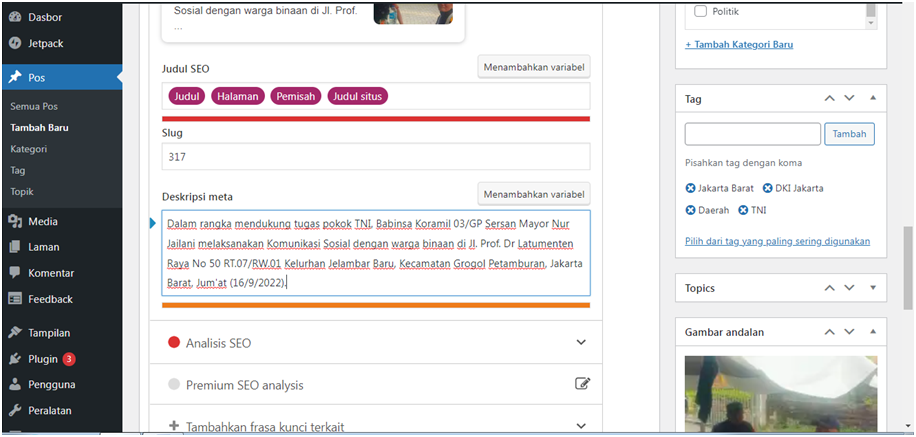Image resolution: width=916 pixels, height=437 pixels.
Task: Click the Deskripsi meta orange progress bar
Action: (376, 305)
